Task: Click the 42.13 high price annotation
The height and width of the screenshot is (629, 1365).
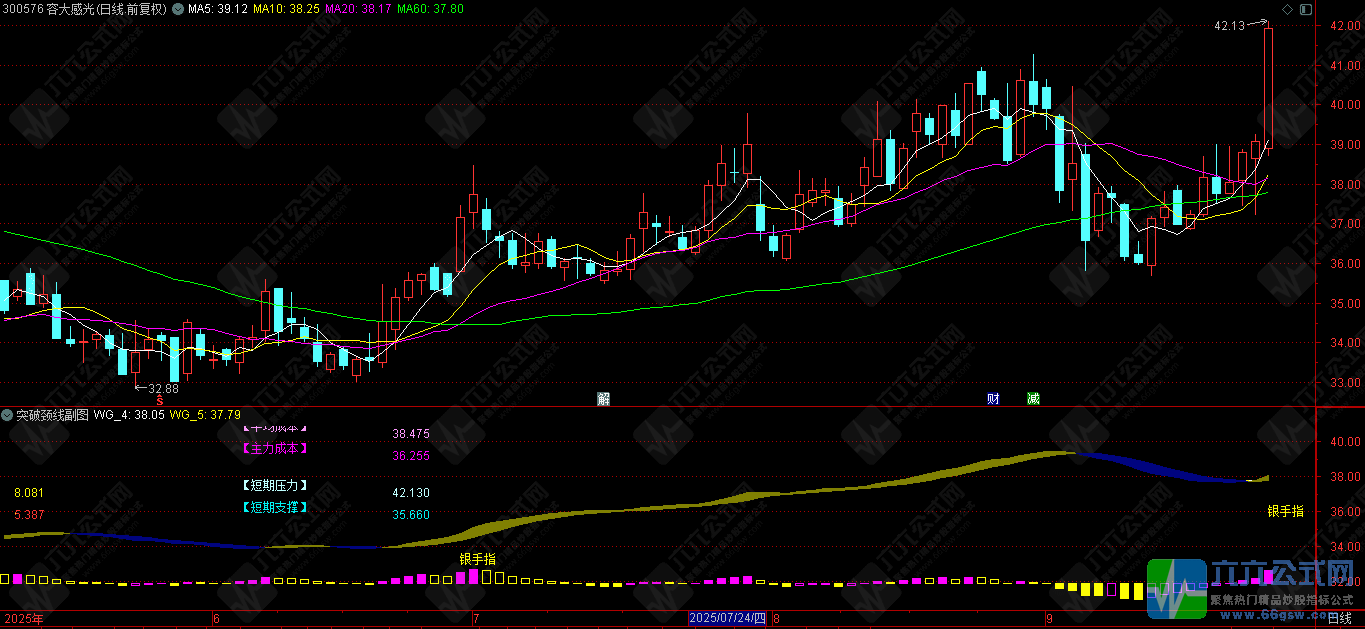Action: click(1229, 26)
